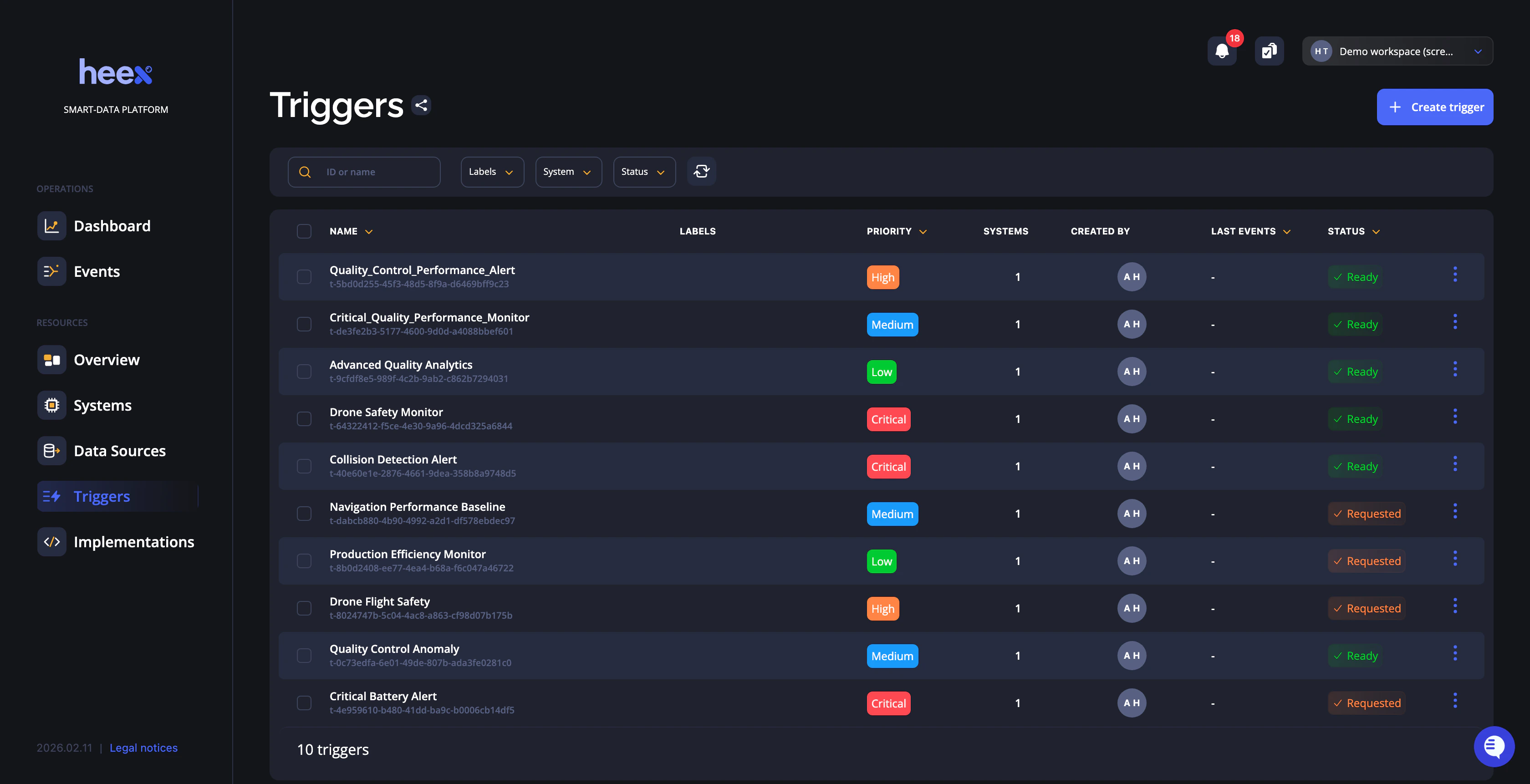Image resolution: width=1530 pixels, height=784 pixels.
Task: Expand the Labels filter dropdown
Action: 492,172
